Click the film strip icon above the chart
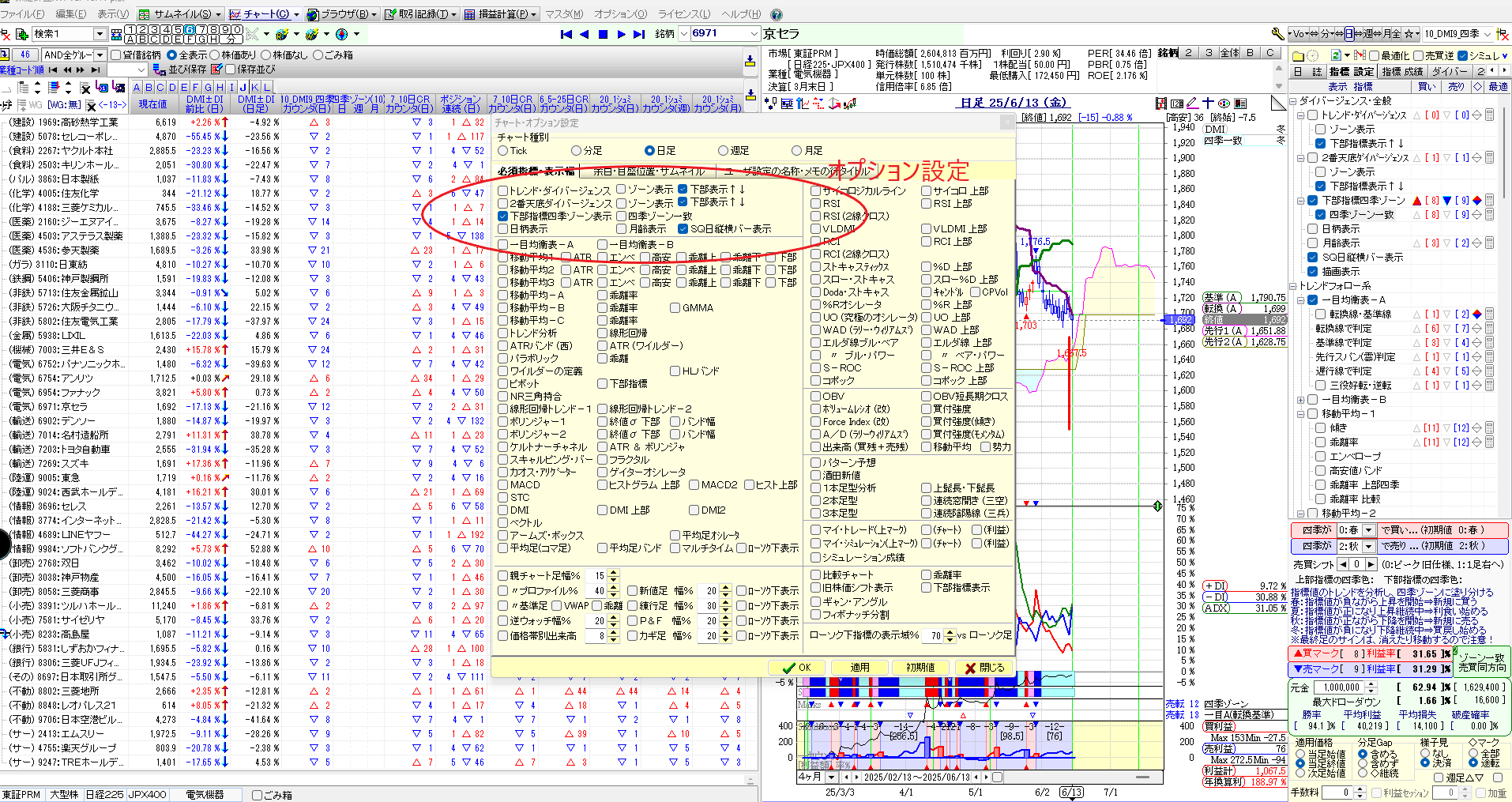Image resolution: width=1512 pixels, height=802 pixels. (x=1161, y=104)
